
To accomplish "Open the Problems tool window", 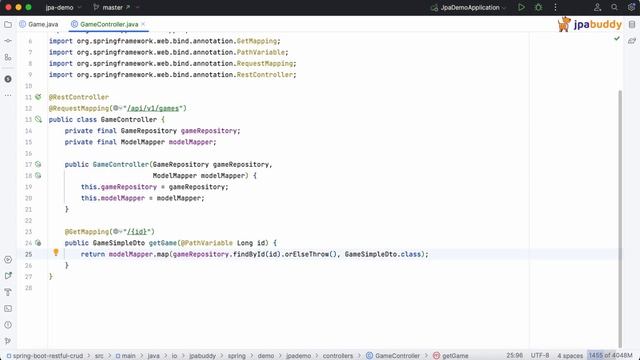I will point(8,325).
